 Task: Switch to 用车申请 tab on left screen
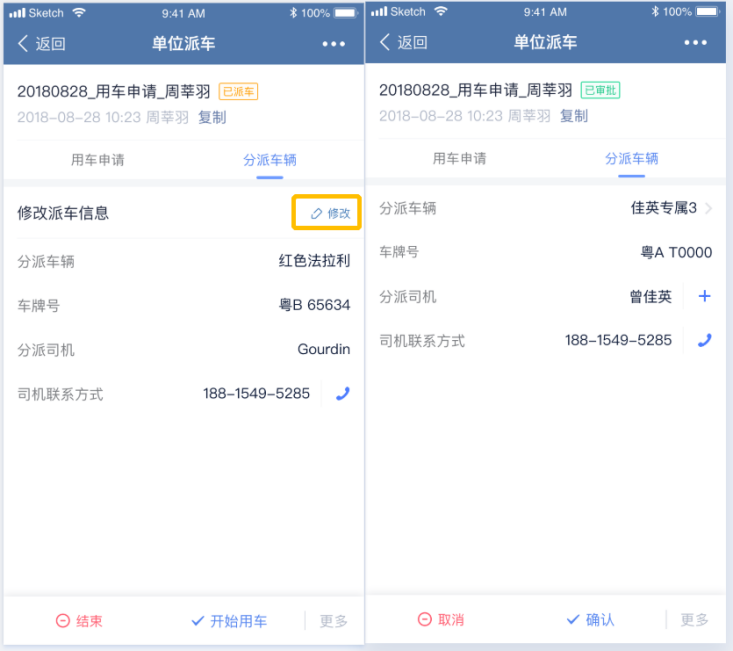pyautogui.click(x=98, y=160)
